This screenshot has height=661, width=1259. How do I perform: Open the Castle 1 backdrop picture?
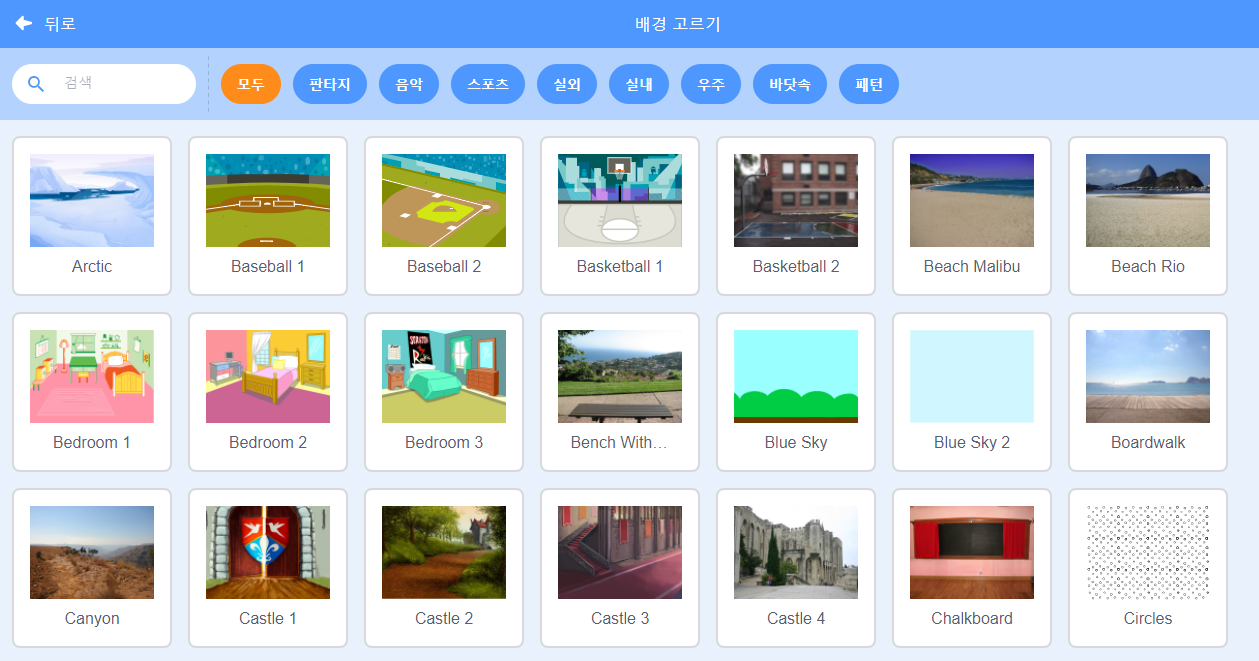pos(268,552)
